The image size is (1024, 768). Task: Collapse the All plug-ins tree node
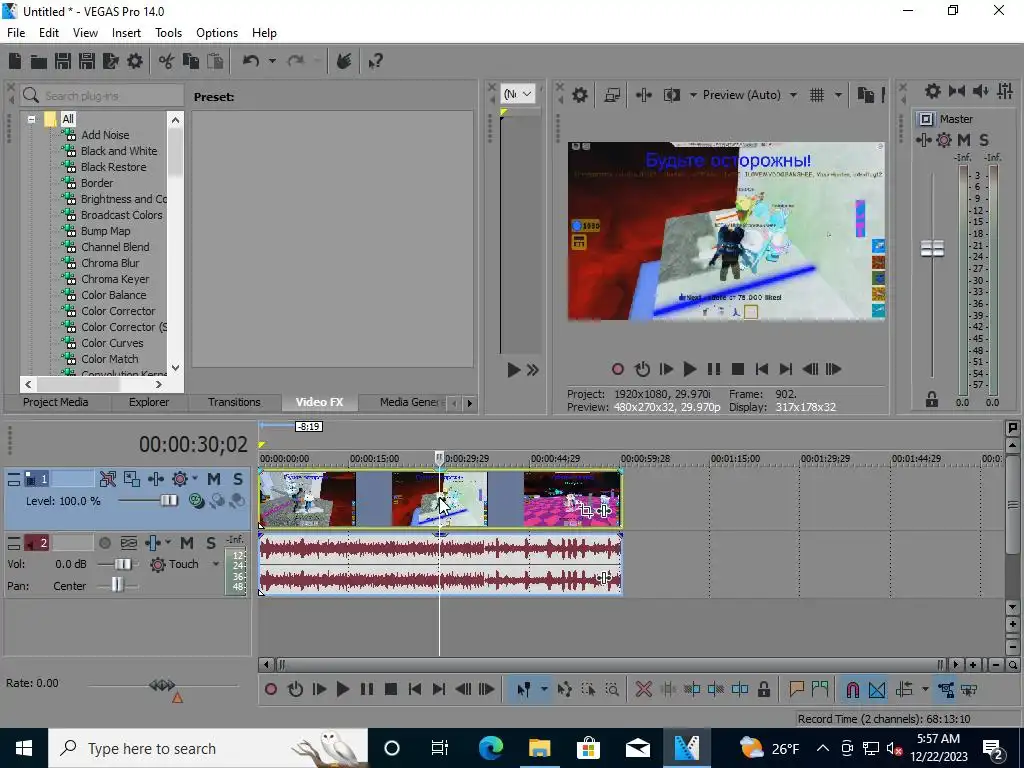31,120
